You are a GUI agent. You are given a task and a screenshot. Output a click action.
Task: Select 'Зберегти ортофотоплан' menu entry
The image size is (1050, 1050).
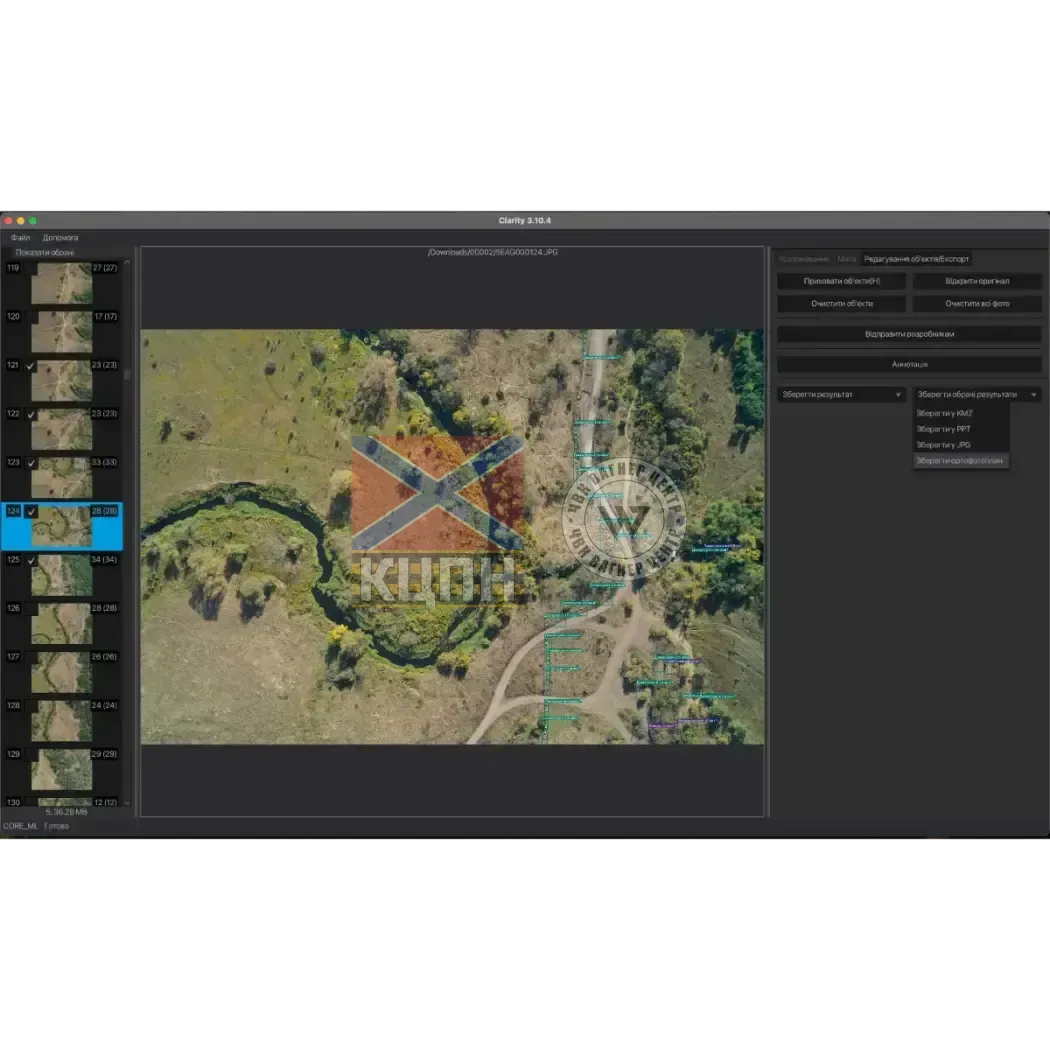[959, 461]
